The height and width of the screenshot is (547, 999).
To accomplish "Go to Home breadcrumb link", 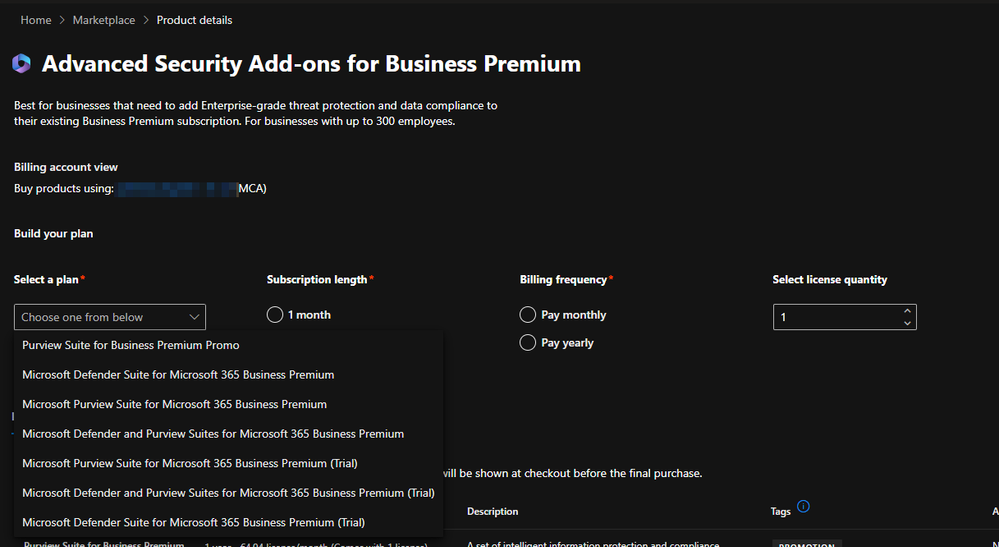I will pos(36,20).
